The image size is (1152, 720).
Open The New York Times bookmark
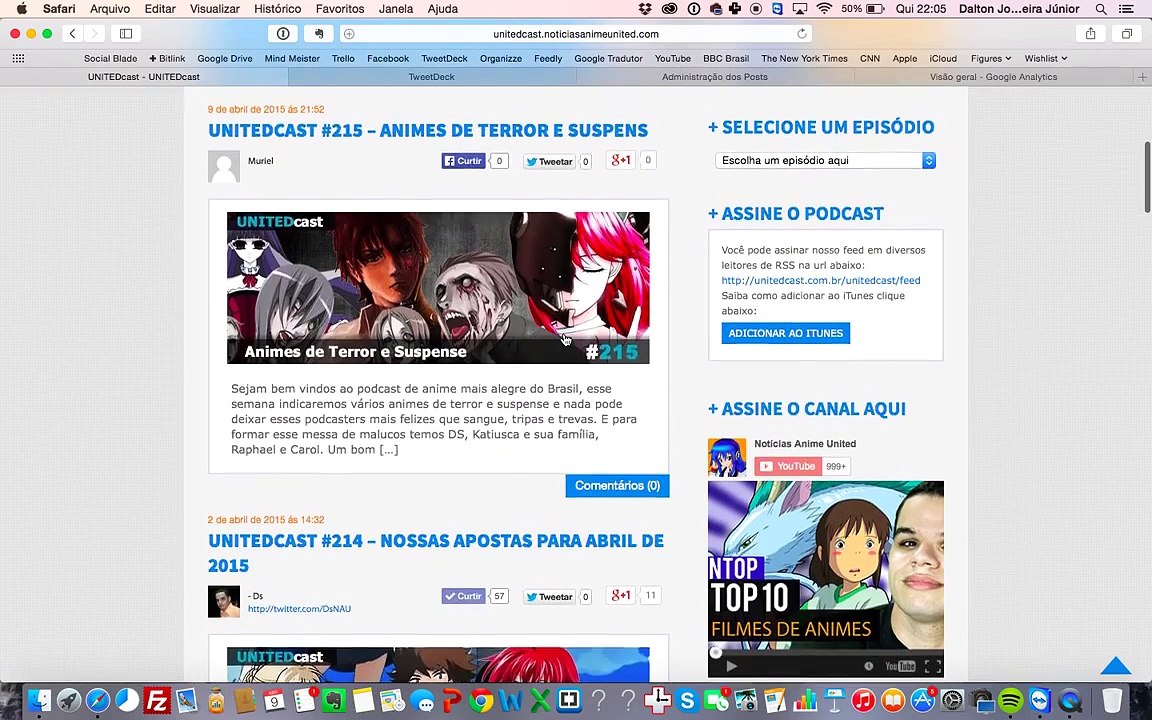tap(804, 58)
